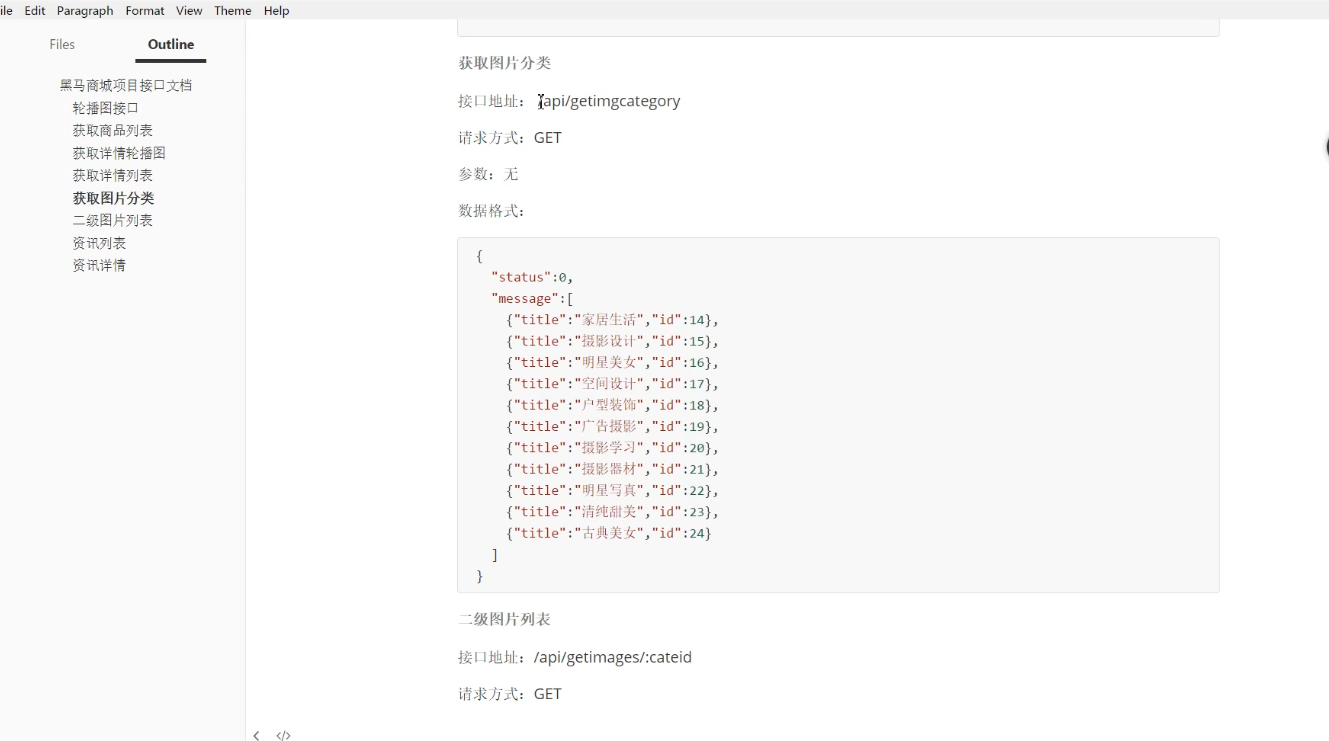The image size is (1329, 741).
Task: Jump to 轮播图接口 in outline
Action: [105, 108]
